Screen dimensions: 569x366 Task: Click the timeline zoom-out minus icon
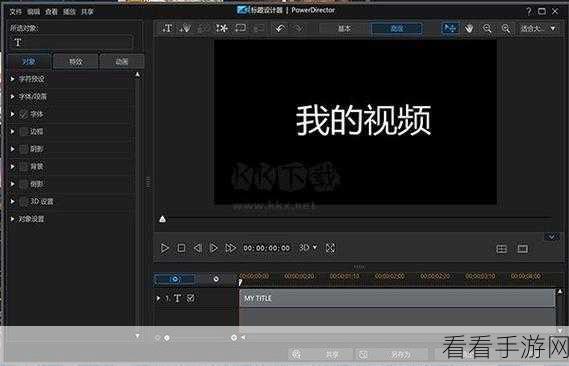[x=157, y=338]
